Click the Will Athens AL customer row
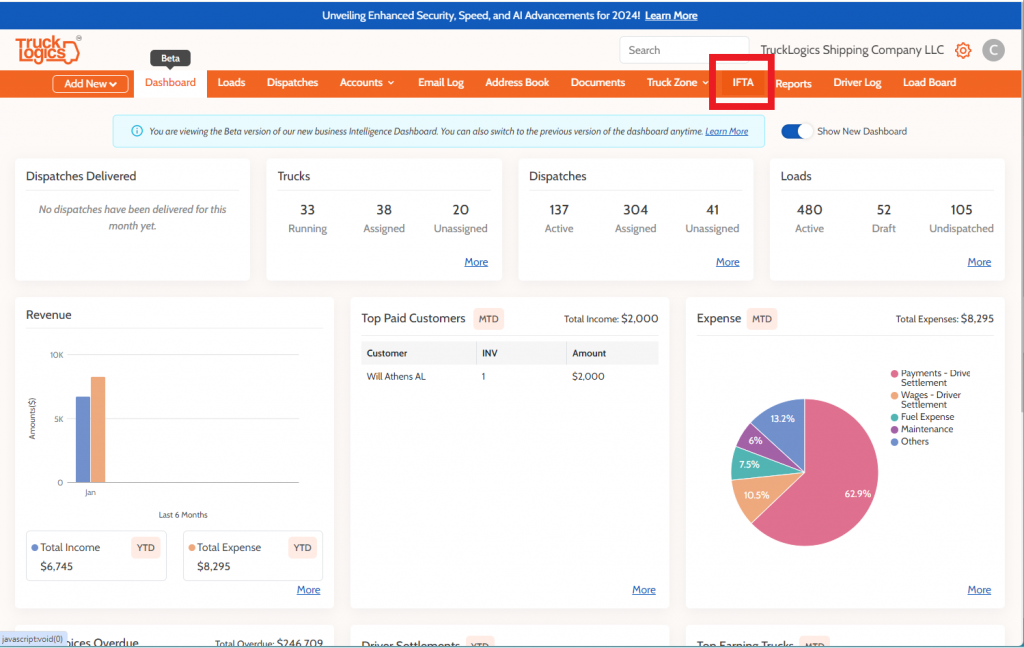 510,376
